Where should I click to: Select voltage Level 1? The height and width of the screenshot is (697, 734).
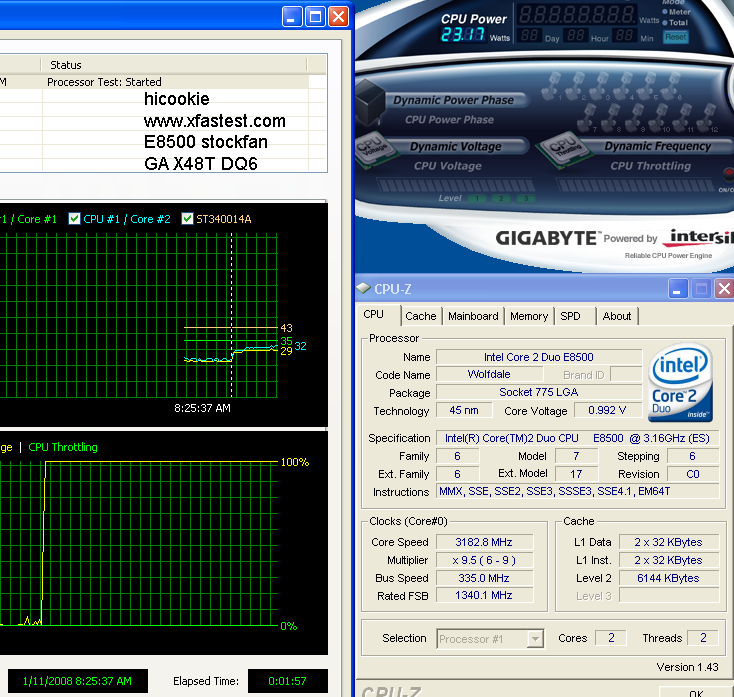tap(477, 198)
